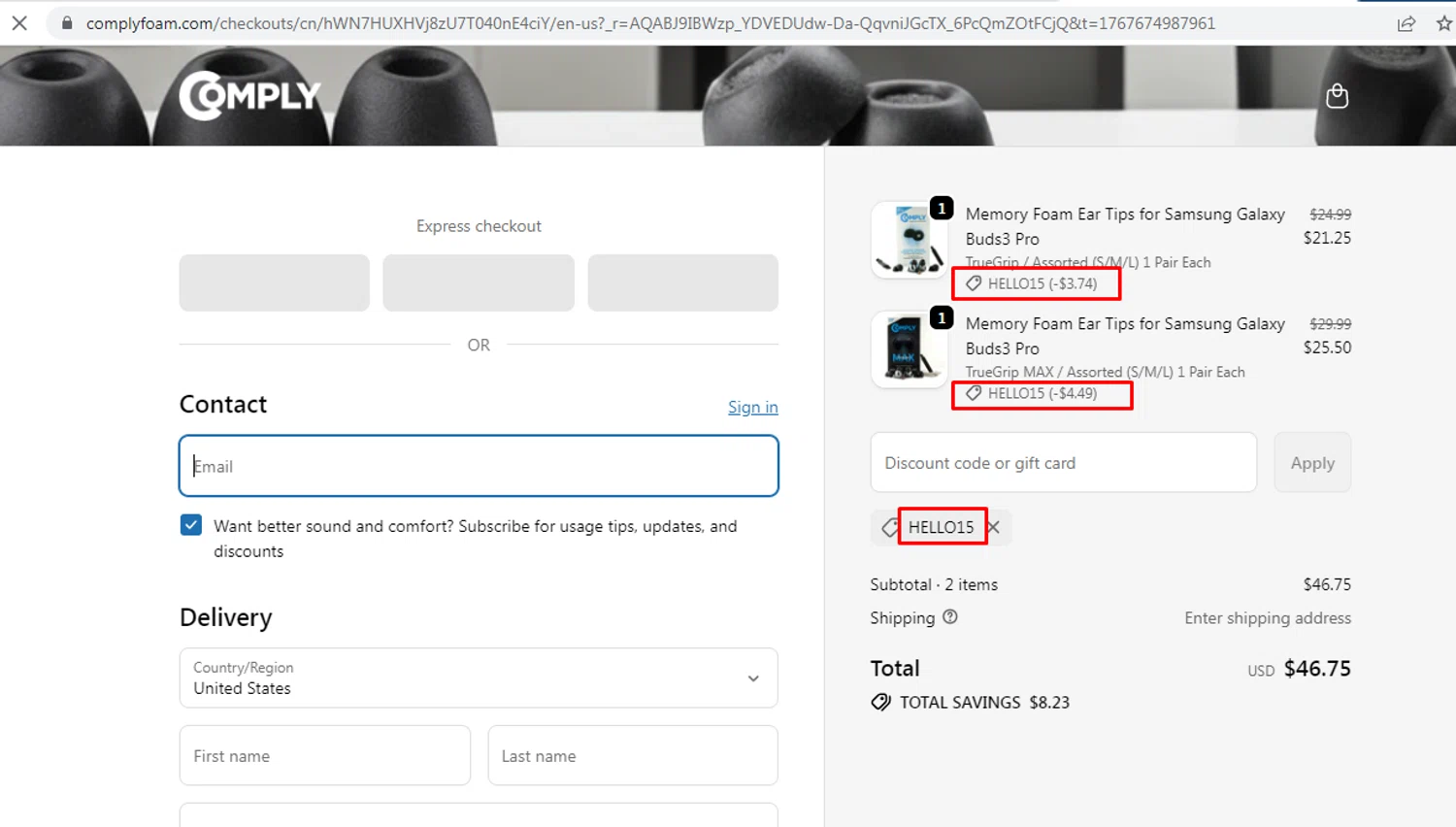
Task: Click the USD $46.75 total amount
Action: [1299, 669]
